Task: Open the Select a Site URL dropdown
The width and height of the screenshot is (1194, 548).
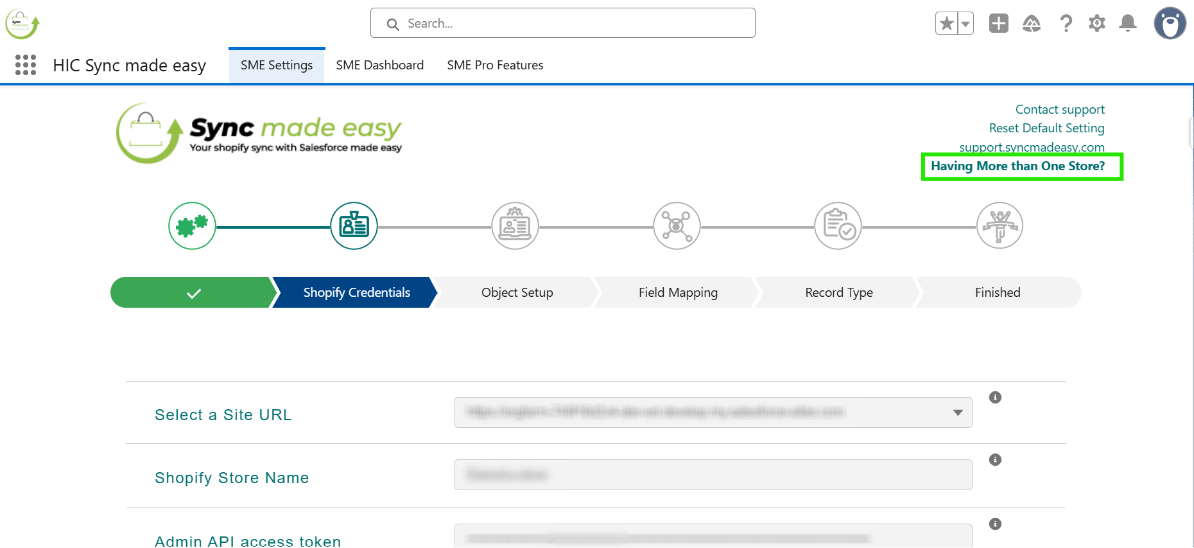Action: 714,413
